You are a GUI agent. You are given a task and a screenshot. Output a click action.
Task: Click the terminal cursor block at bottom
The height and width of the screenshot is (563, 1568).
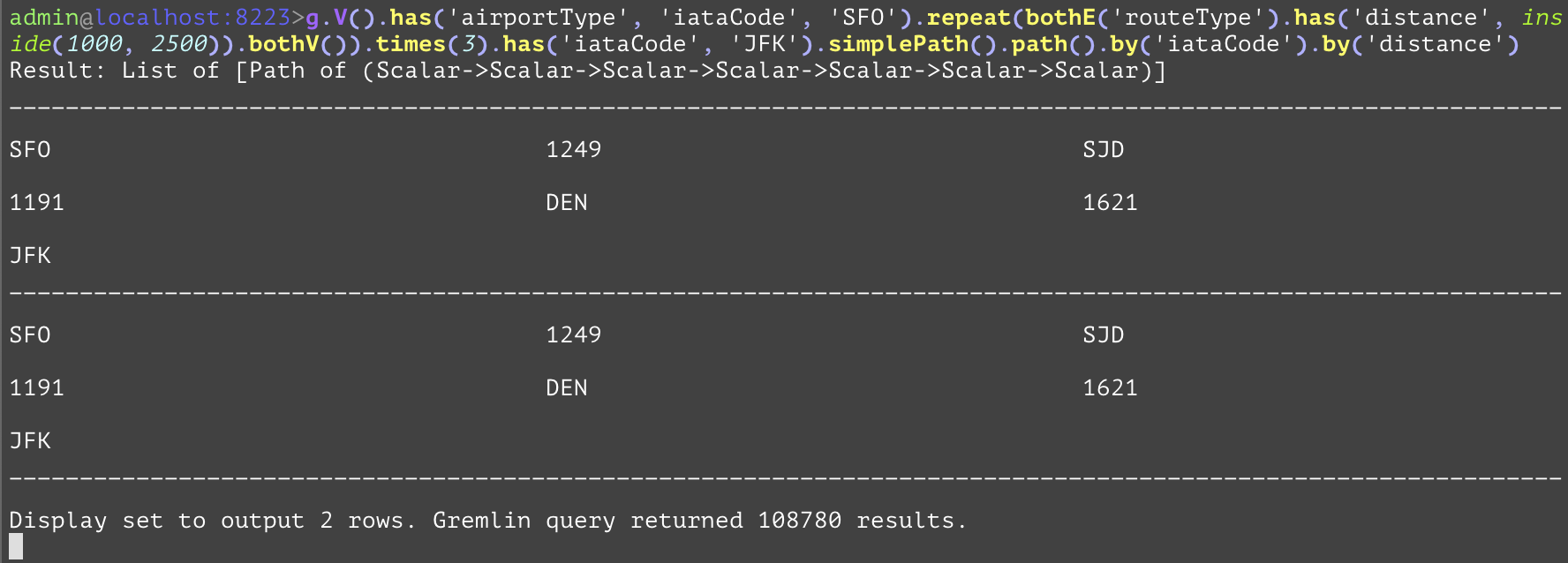click(x=16, y=546)
